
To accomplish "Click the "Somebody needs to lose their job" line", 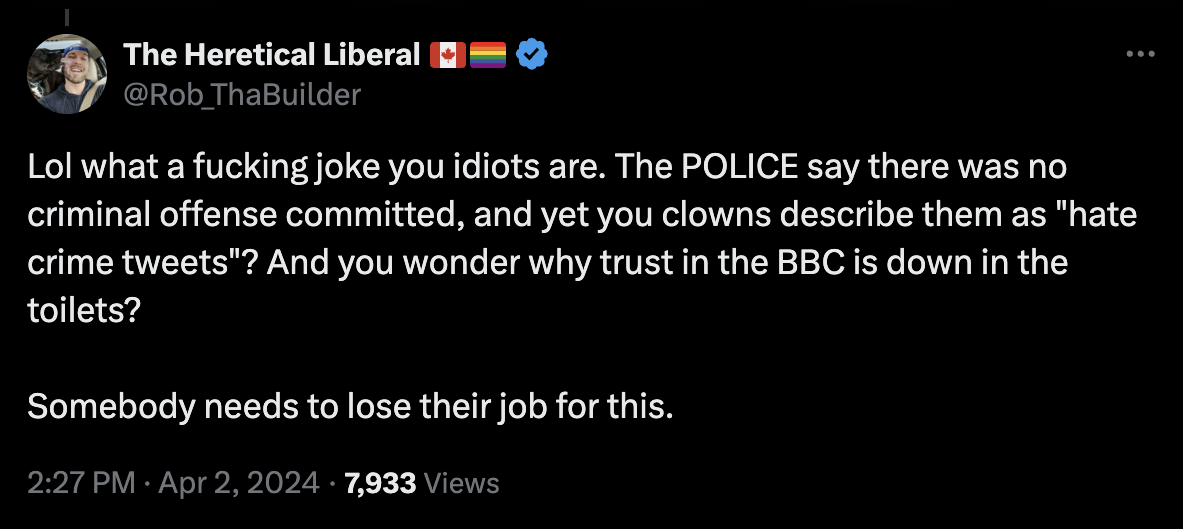I will pos(349,407).
